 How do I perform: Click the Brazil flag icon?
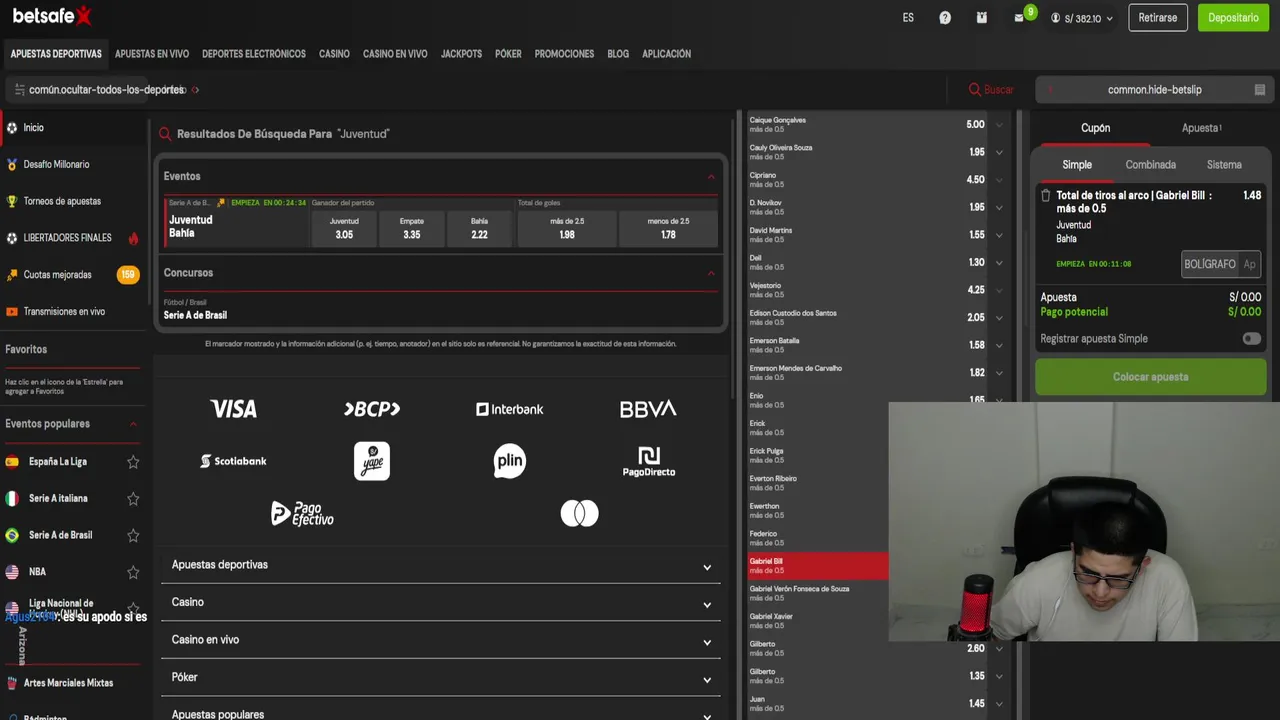point(12,535)
